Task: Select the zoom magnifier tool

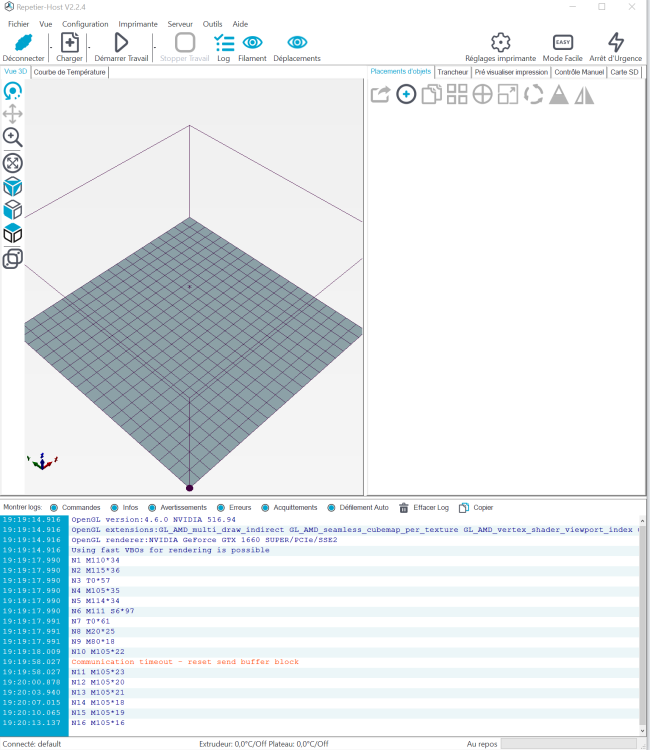Action: coord(13,138)
